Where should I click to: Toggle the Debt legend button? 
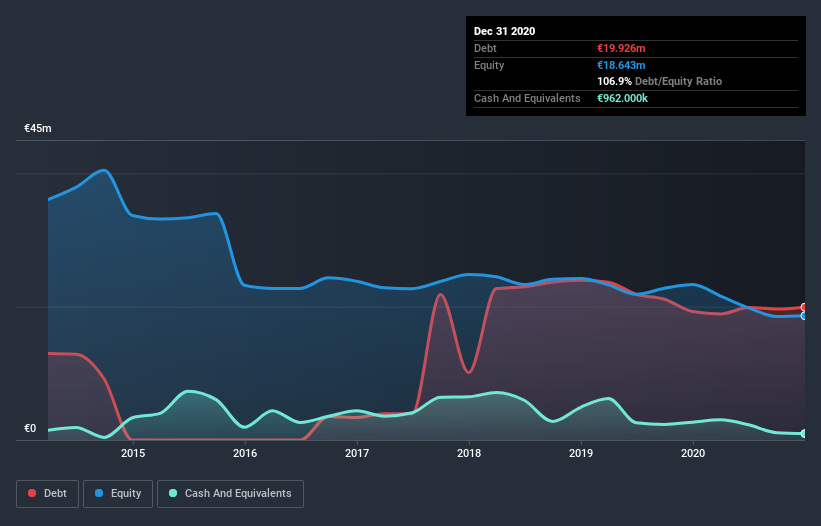[47, 494]
